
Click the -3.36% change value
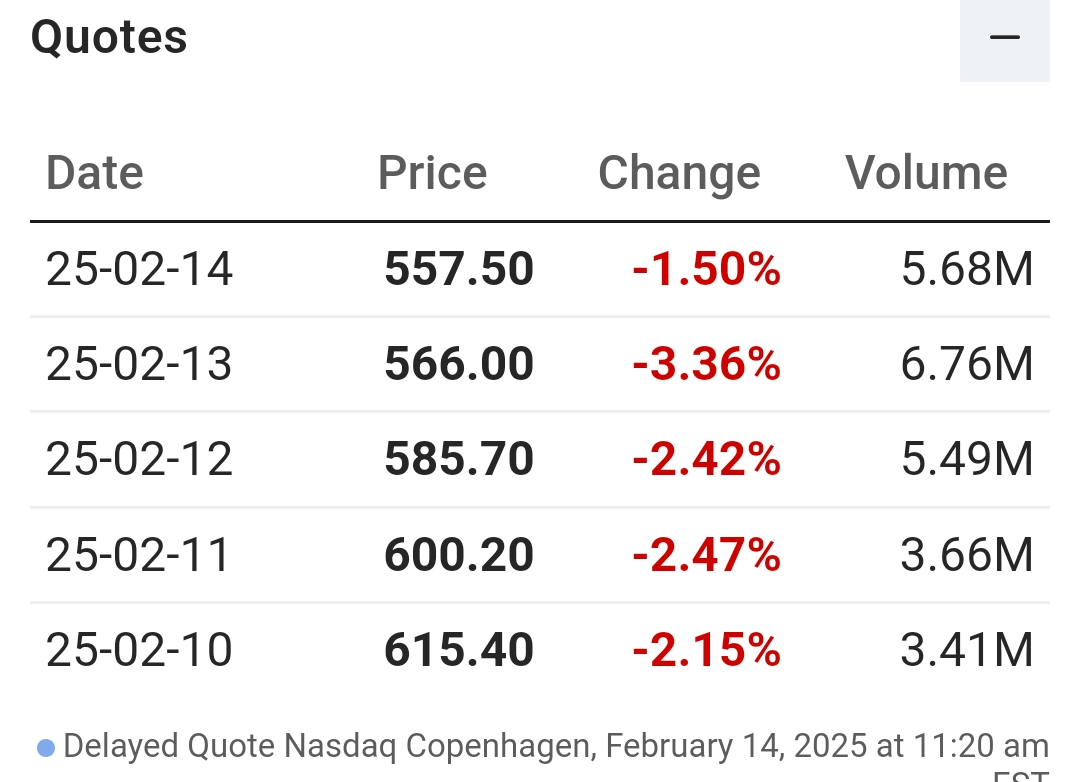tap(706, 365)
